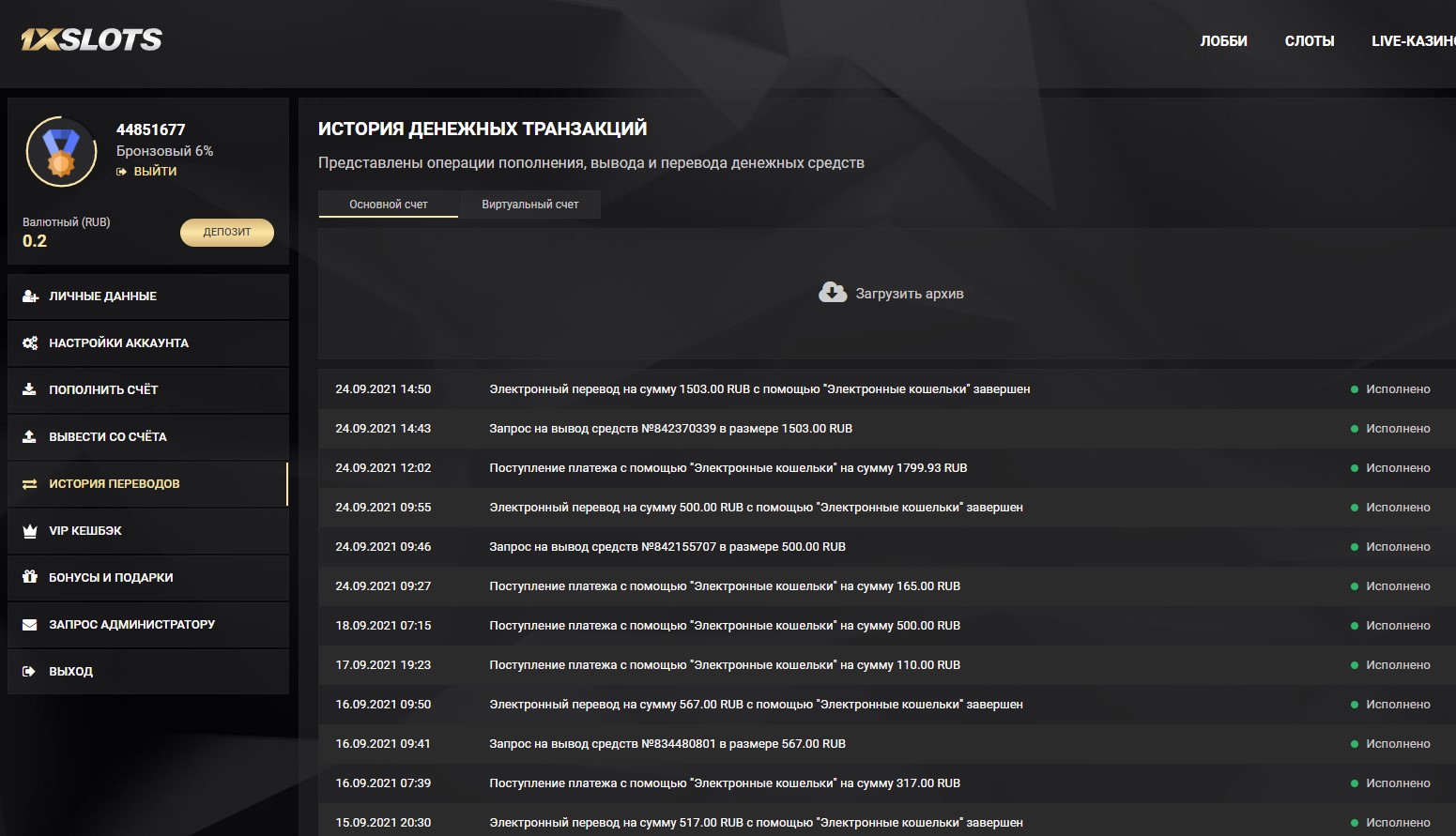Click the 1XSLOTS logo
This screenshot has width=1456, height=836.
tap(91, 39)
